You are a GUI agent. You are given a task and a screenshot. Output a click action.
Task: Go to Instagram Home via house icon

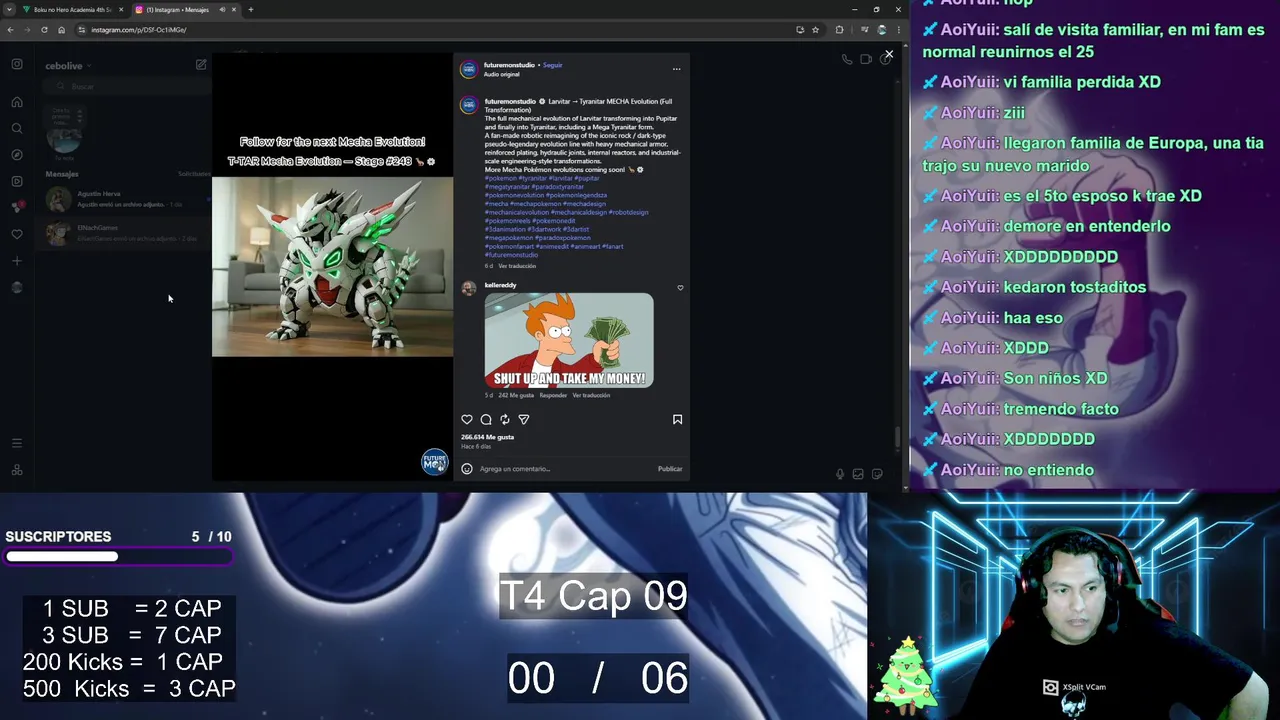pyautogui.click(x=17, y=102)
